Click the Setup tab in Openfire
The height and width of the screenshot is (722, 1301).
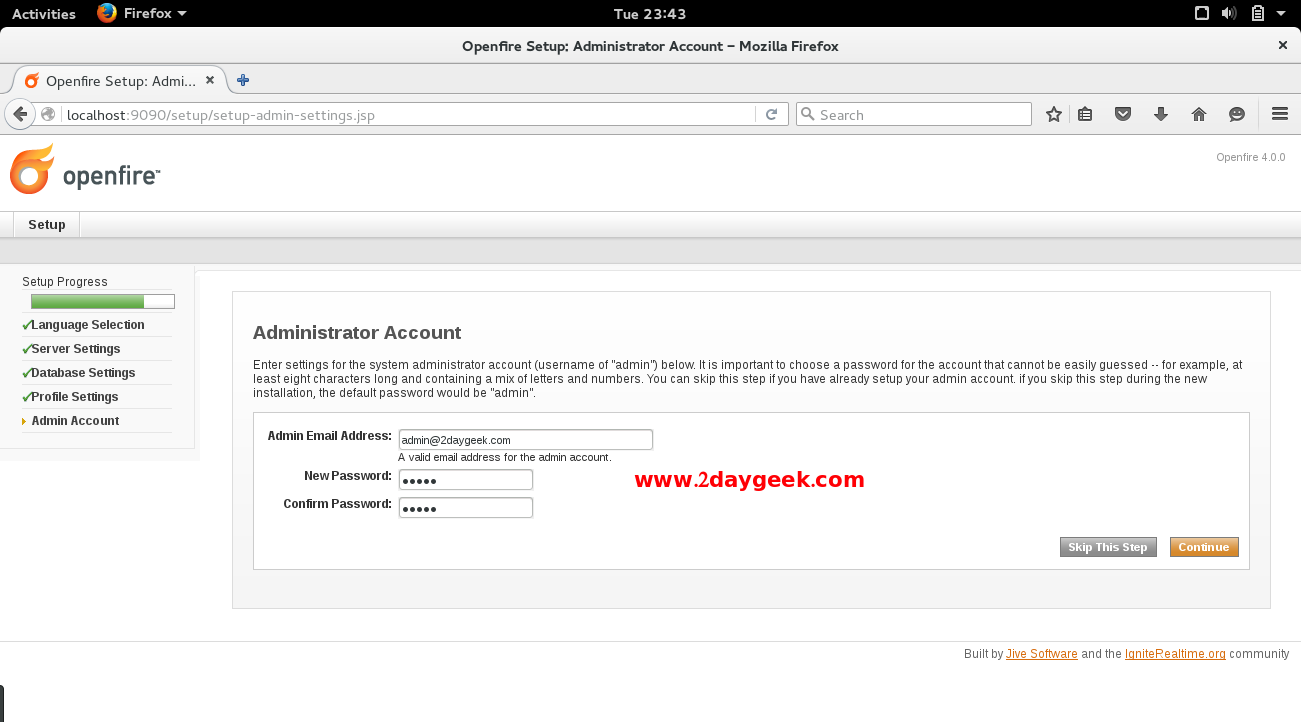coord(47,224)
